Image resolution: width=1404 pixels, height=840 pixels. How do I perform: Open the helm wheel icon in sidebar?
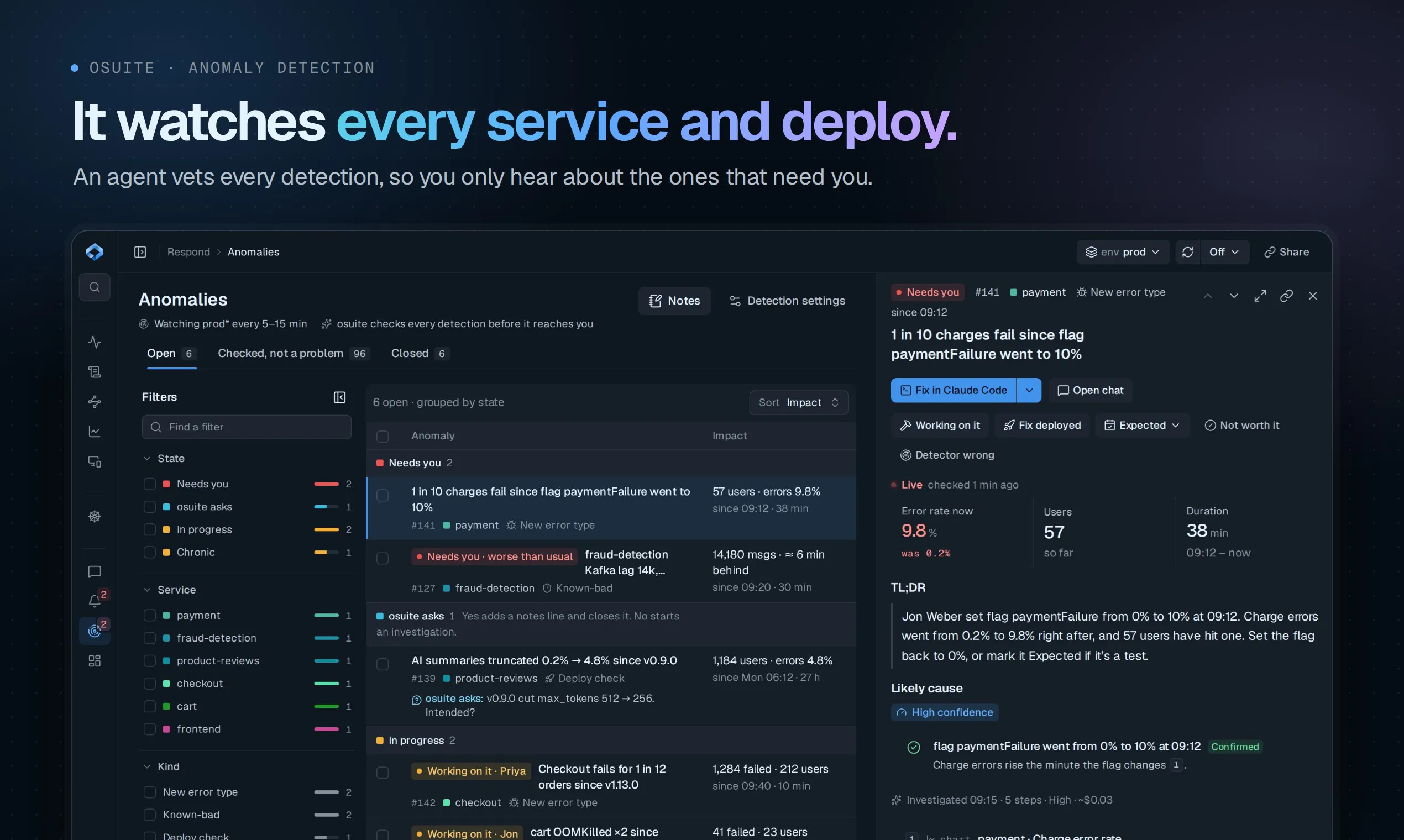point(95,517)
